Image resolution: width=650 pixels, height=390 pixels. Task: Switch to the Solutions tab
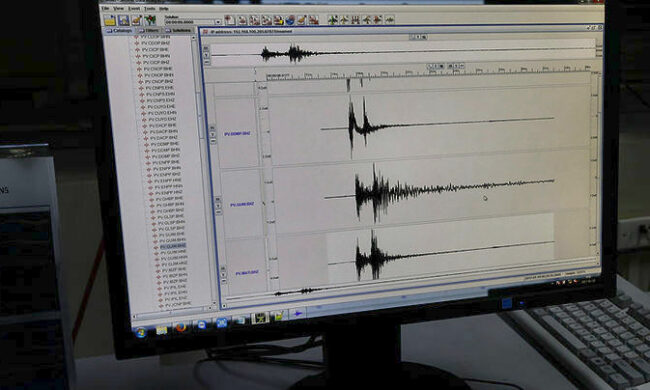coord(179,30)
